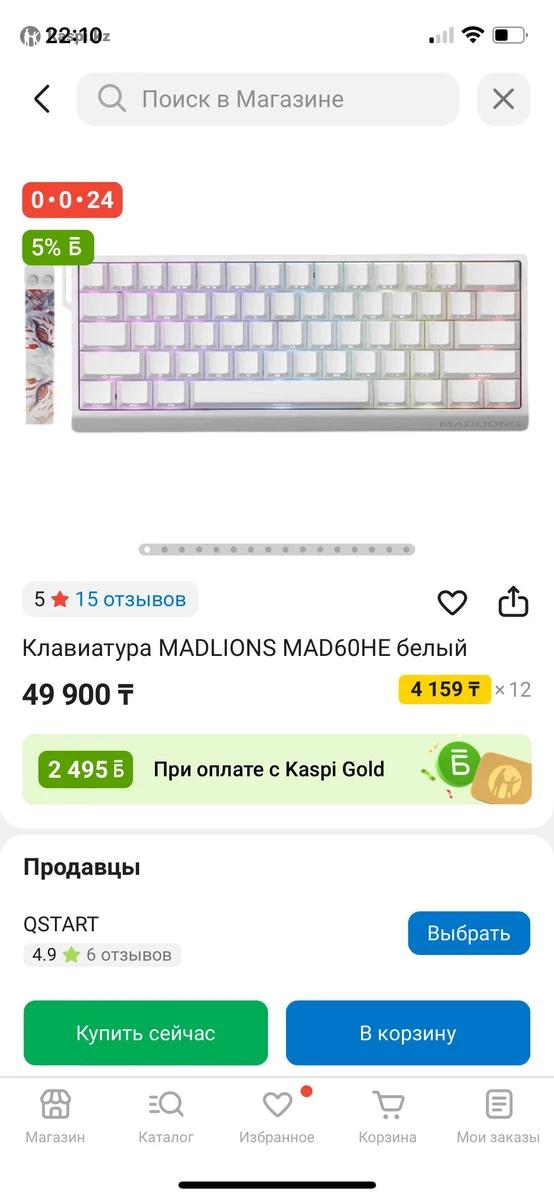The width and height of the screenshot is (554, 1200).
Task: Tap the Поиск в Магазине search field
Action: tap(268, 99)
